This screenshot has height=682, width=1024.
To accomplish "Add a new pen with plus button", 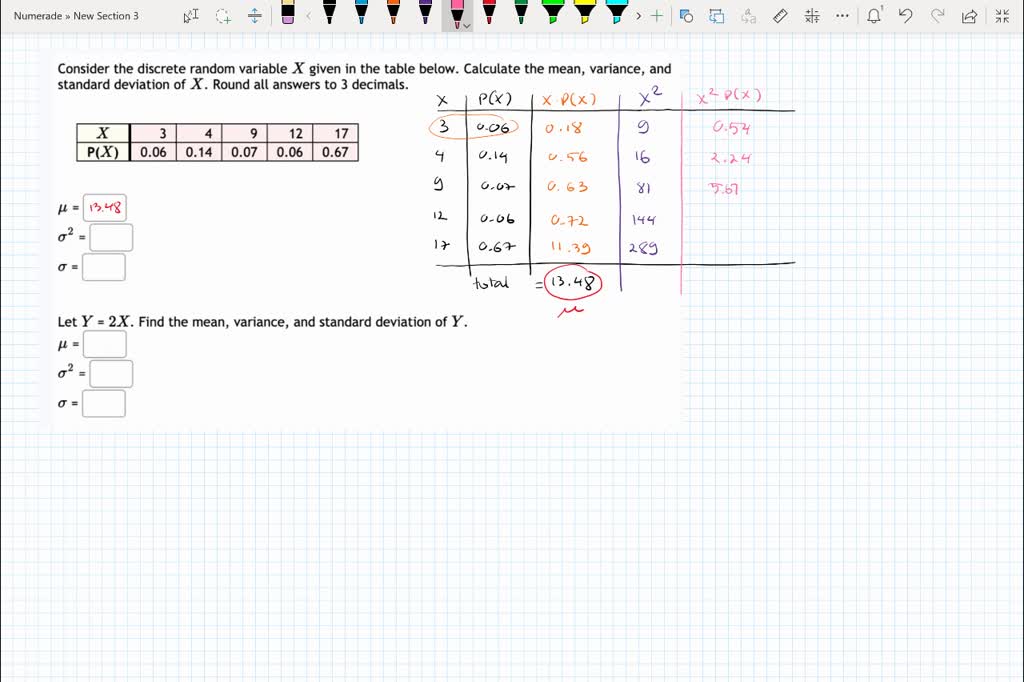I will coord(655,15).
